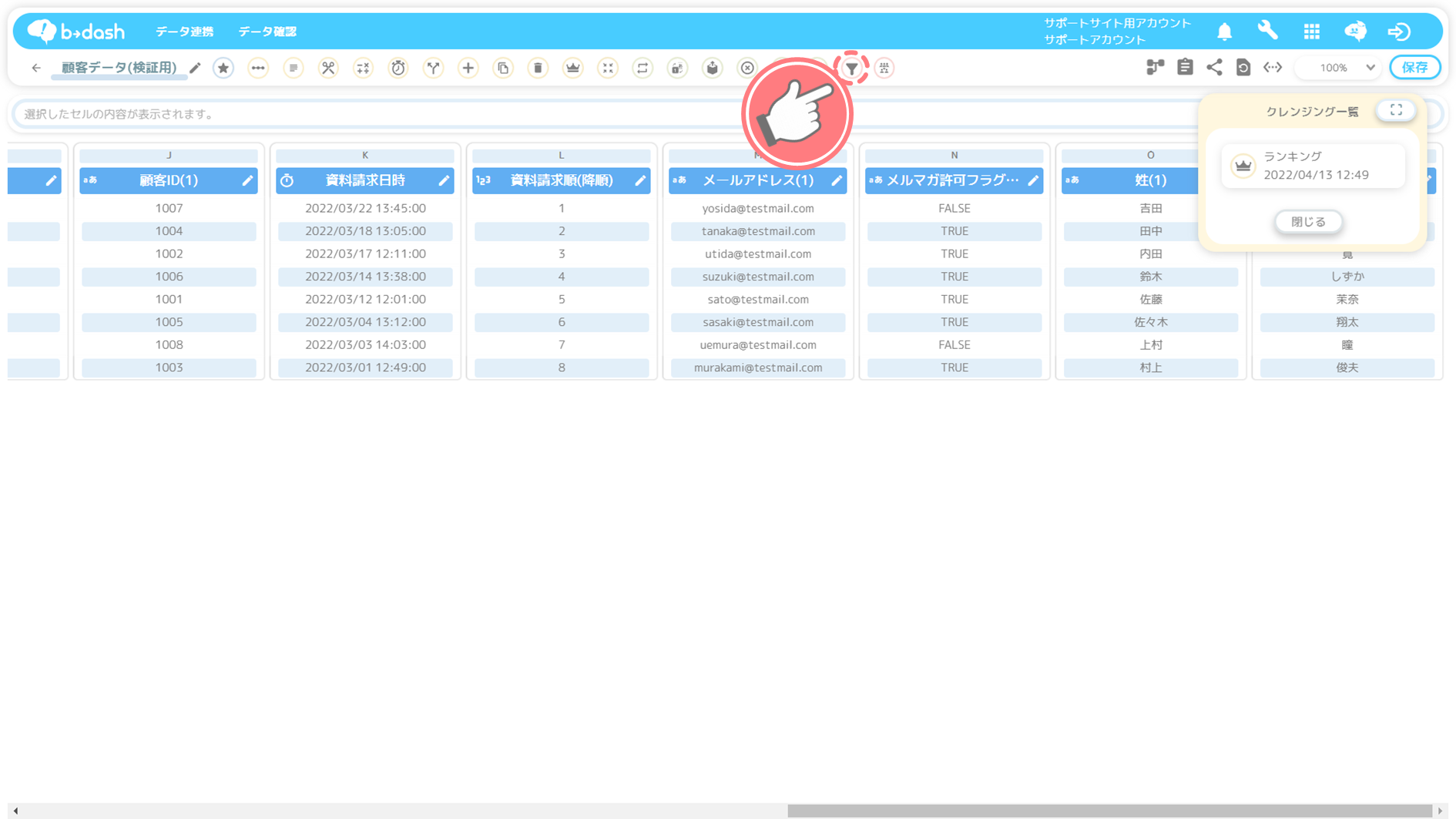Select column letter K

pos(365,156)
